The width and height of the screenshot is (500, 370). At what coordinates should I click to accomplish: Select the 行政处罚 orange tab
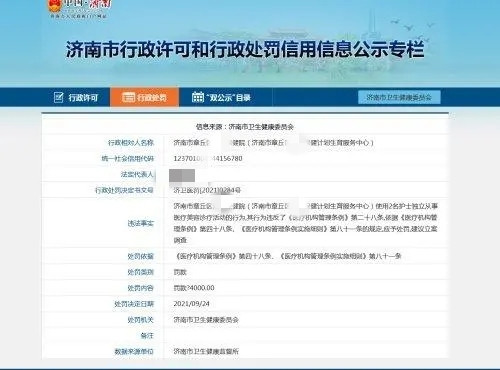coord(144,97)
